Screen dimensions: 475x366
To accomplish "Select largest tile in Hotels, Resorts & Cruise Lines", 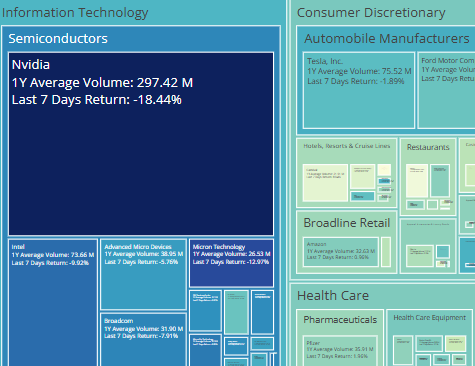I will click(x=325, y=182).
